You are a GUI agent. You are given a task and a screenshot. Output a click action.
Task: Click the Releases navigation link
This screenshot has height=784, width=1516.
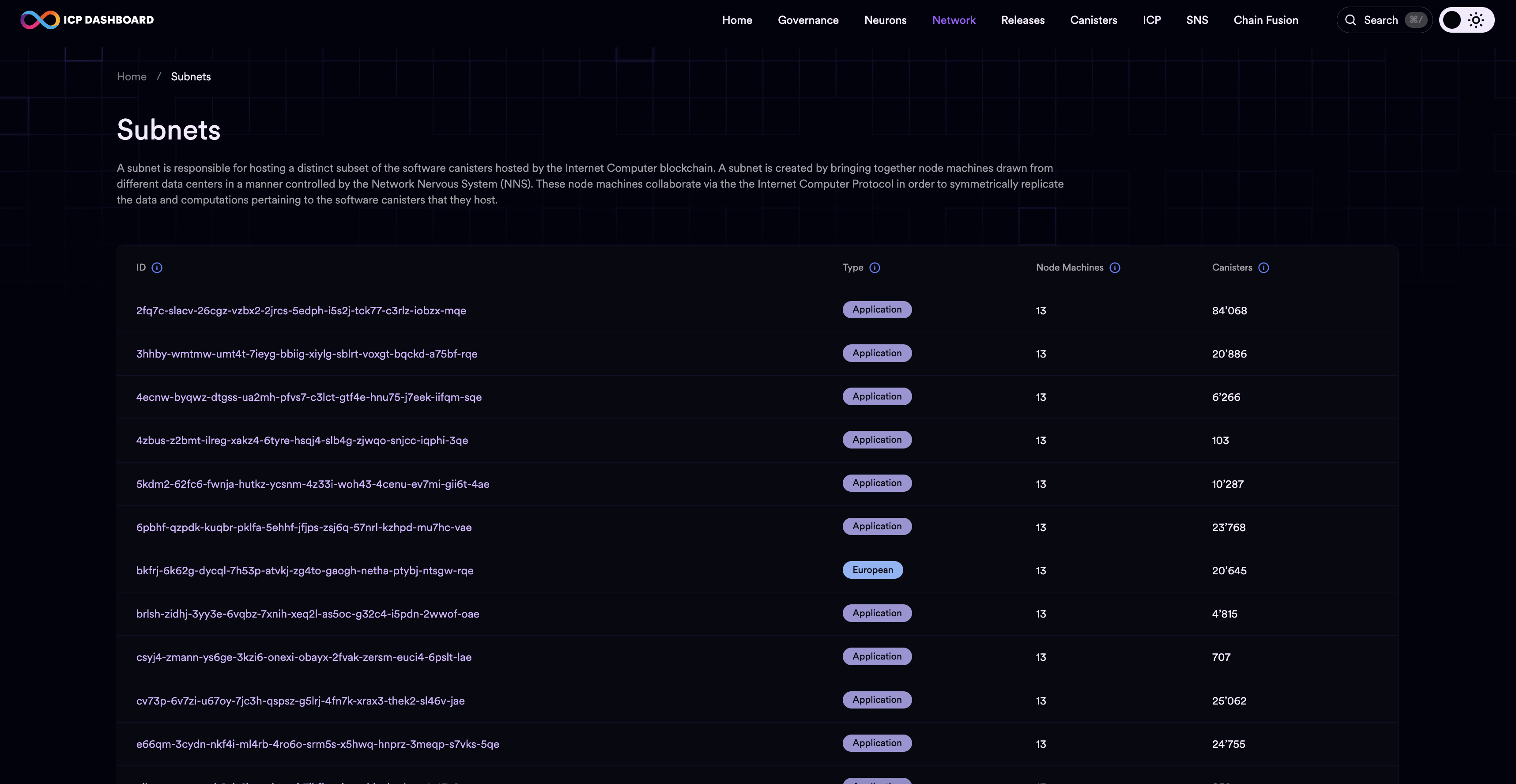(1023, 20)
